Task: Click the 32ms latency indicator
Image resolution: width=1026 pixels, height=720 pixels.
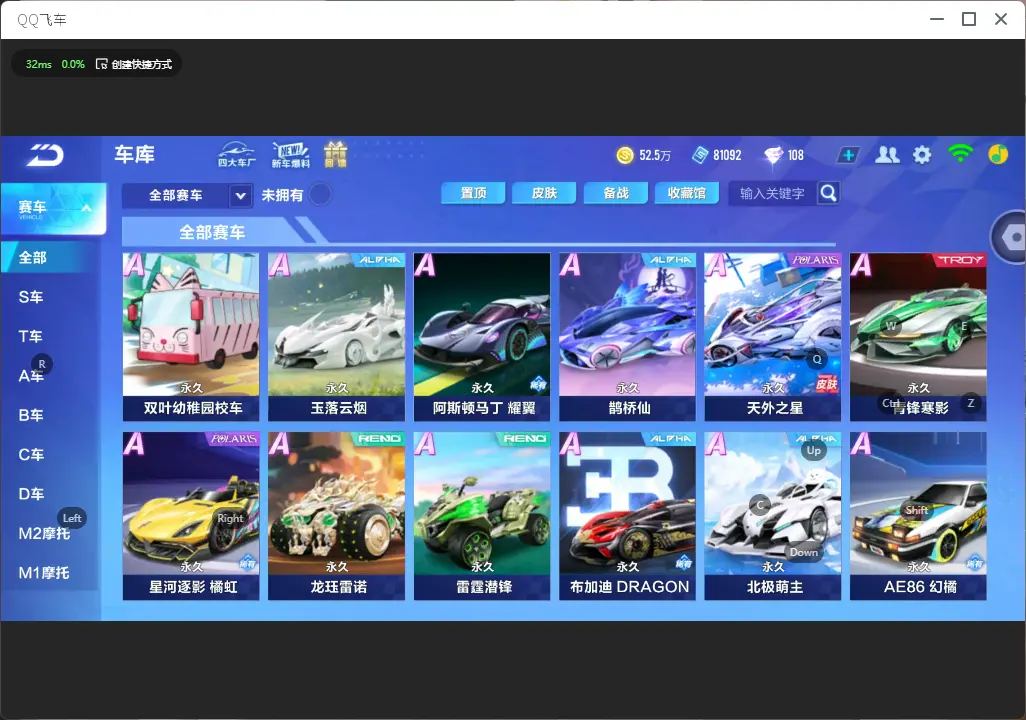Action: coord(39,64)
